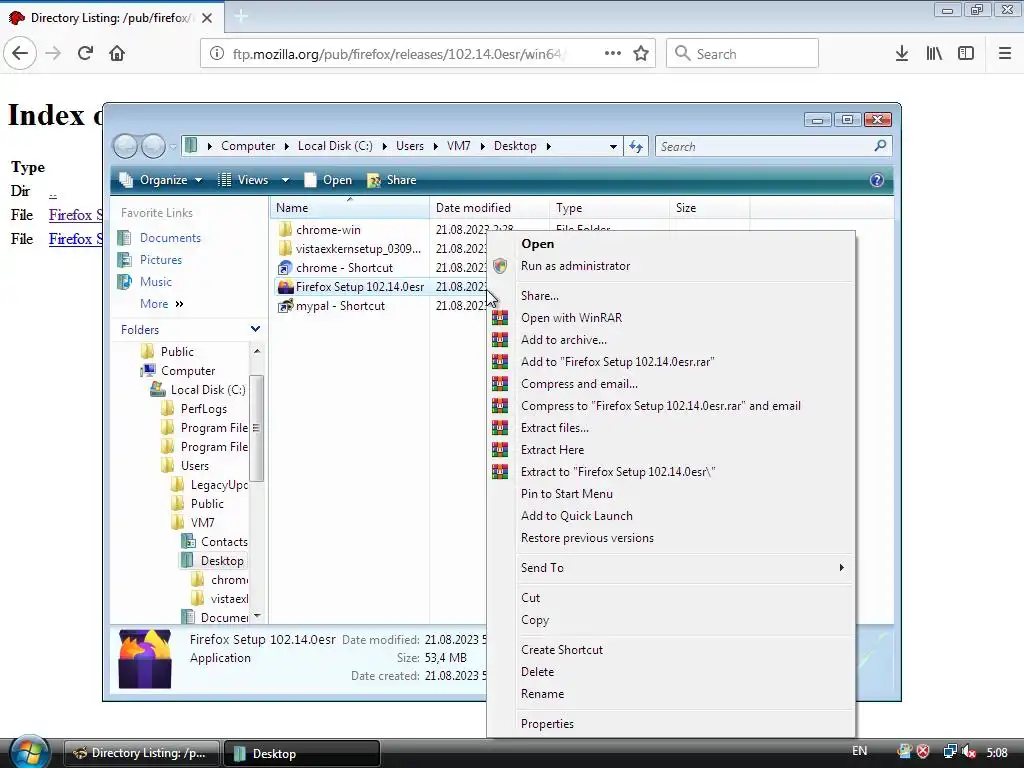Expand the breadcrumb arrow after Desktop
This screenshot has width=1024, height=768.
(549, 146)
